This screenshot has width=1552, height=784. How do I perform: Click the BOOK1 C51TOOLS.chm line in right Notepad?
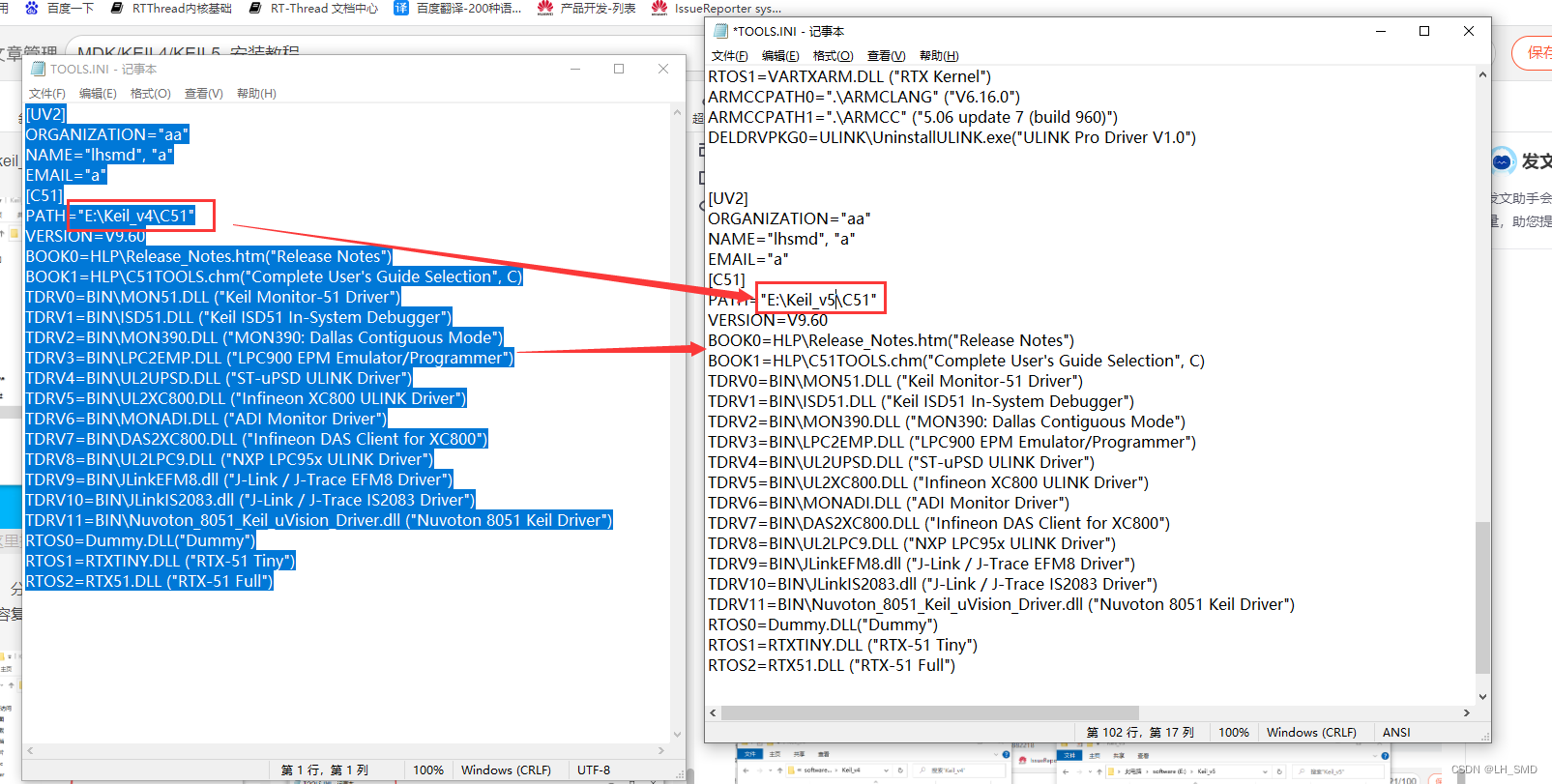[956, 361]
